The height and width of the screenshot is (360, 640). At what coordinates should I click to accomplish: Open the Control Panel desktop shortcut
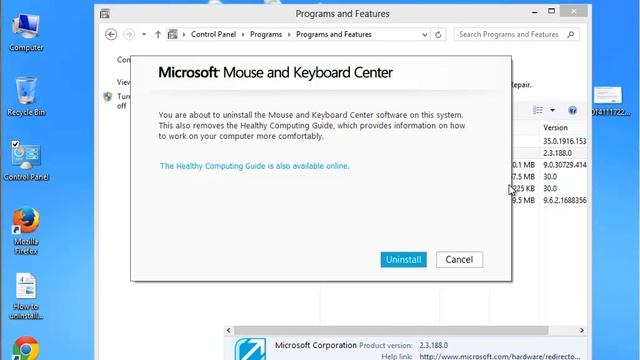[26, 161]
